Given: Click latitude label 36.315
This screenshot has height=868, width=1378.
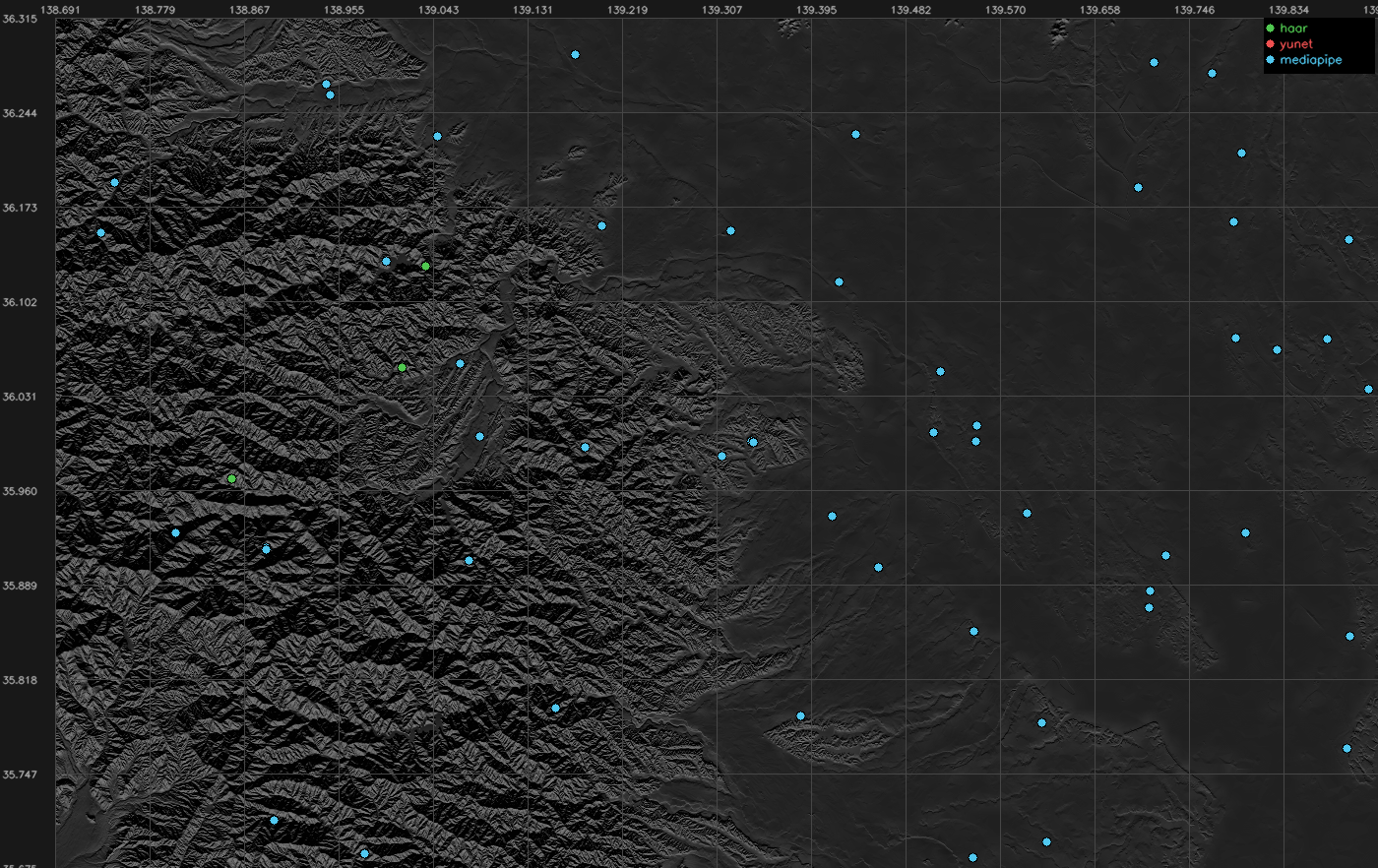Looking at the screenshot, I should 20,19.
